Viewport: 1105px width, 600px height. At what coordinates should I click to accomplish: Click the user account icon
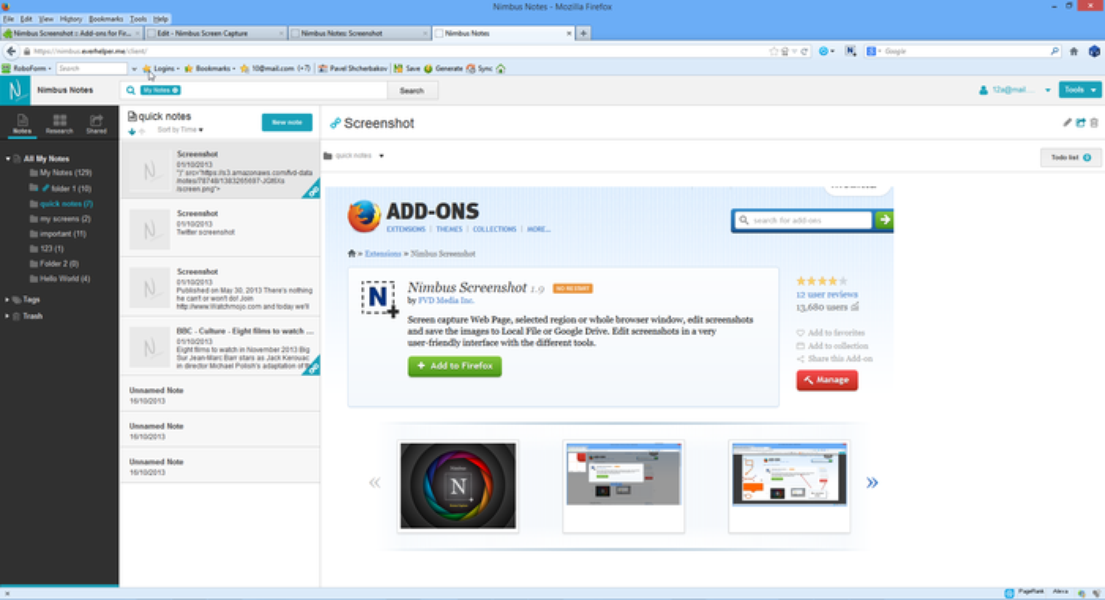point(983,90)
